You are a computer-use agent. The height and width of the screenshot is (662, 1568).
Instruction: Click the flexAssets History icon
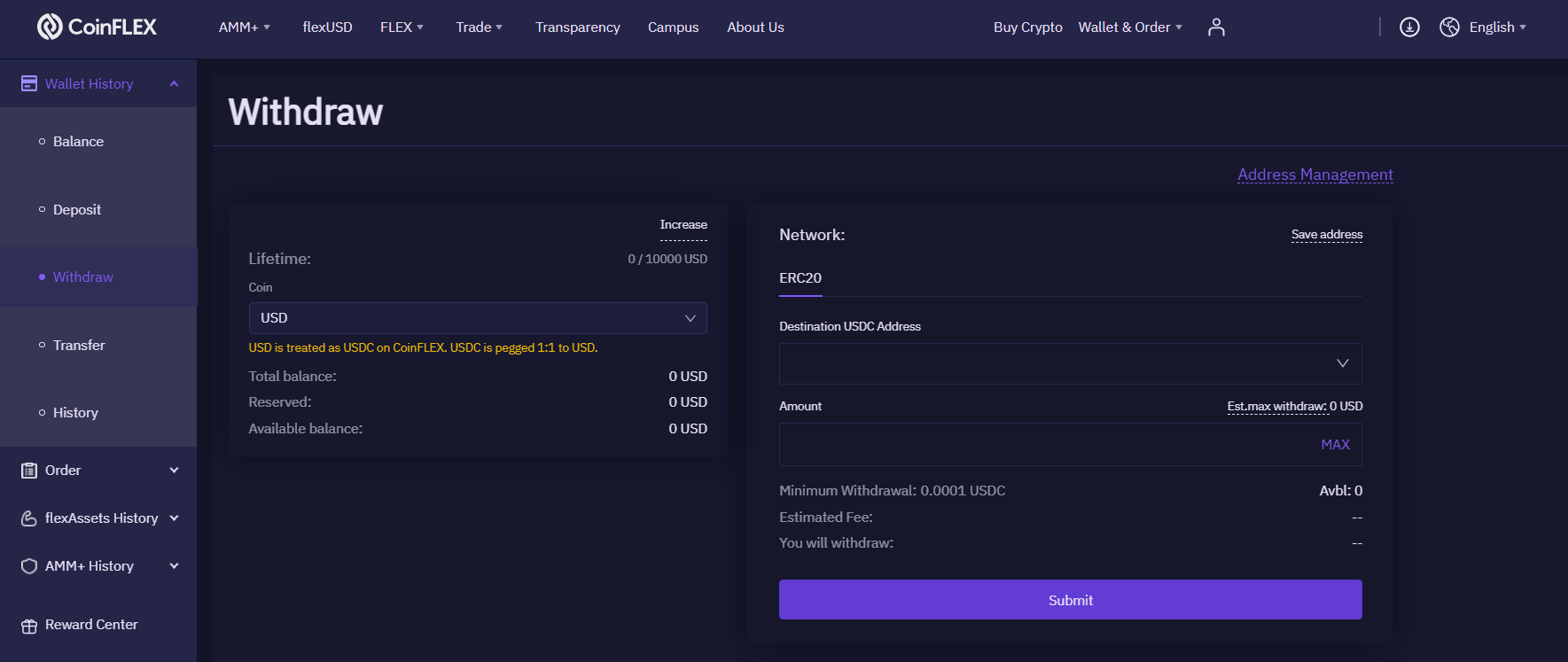29,518
